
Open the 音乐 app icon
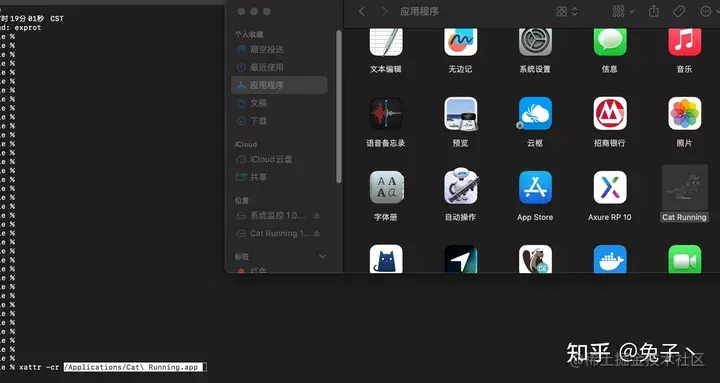click(684, 42)
